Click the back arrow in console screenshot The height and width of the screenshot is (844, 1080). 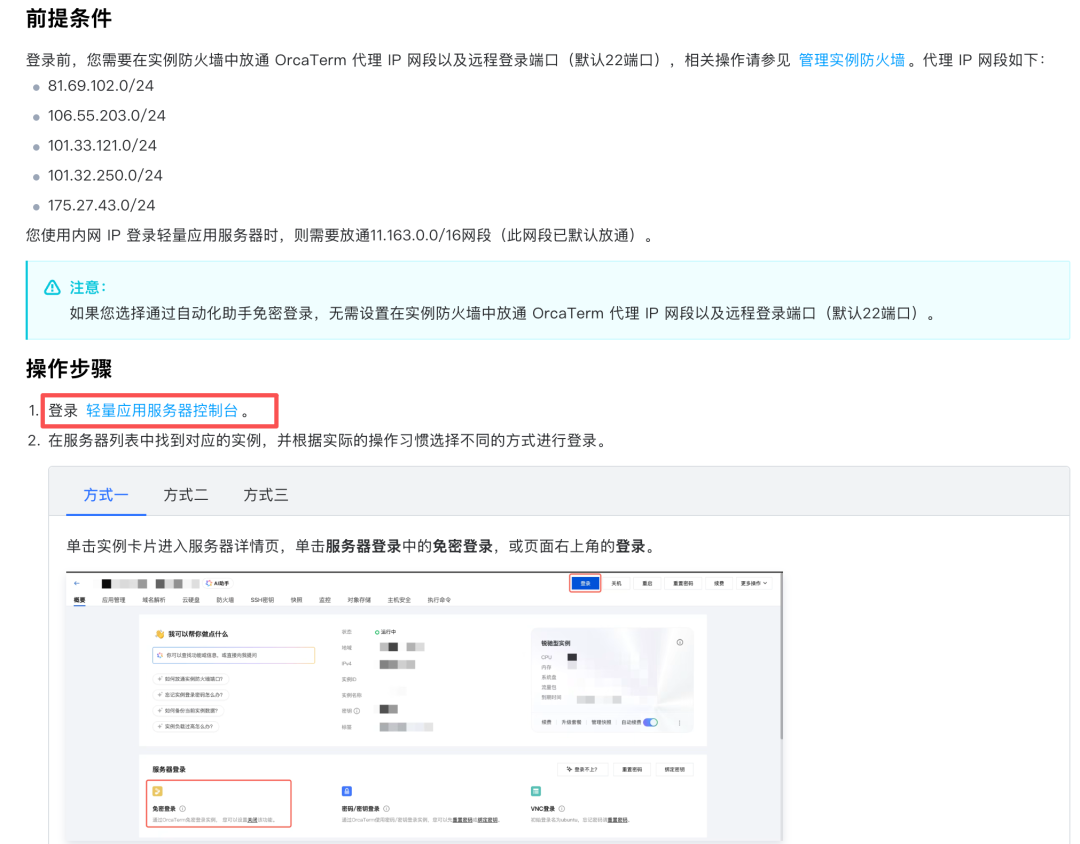click(x=77, y=583)
